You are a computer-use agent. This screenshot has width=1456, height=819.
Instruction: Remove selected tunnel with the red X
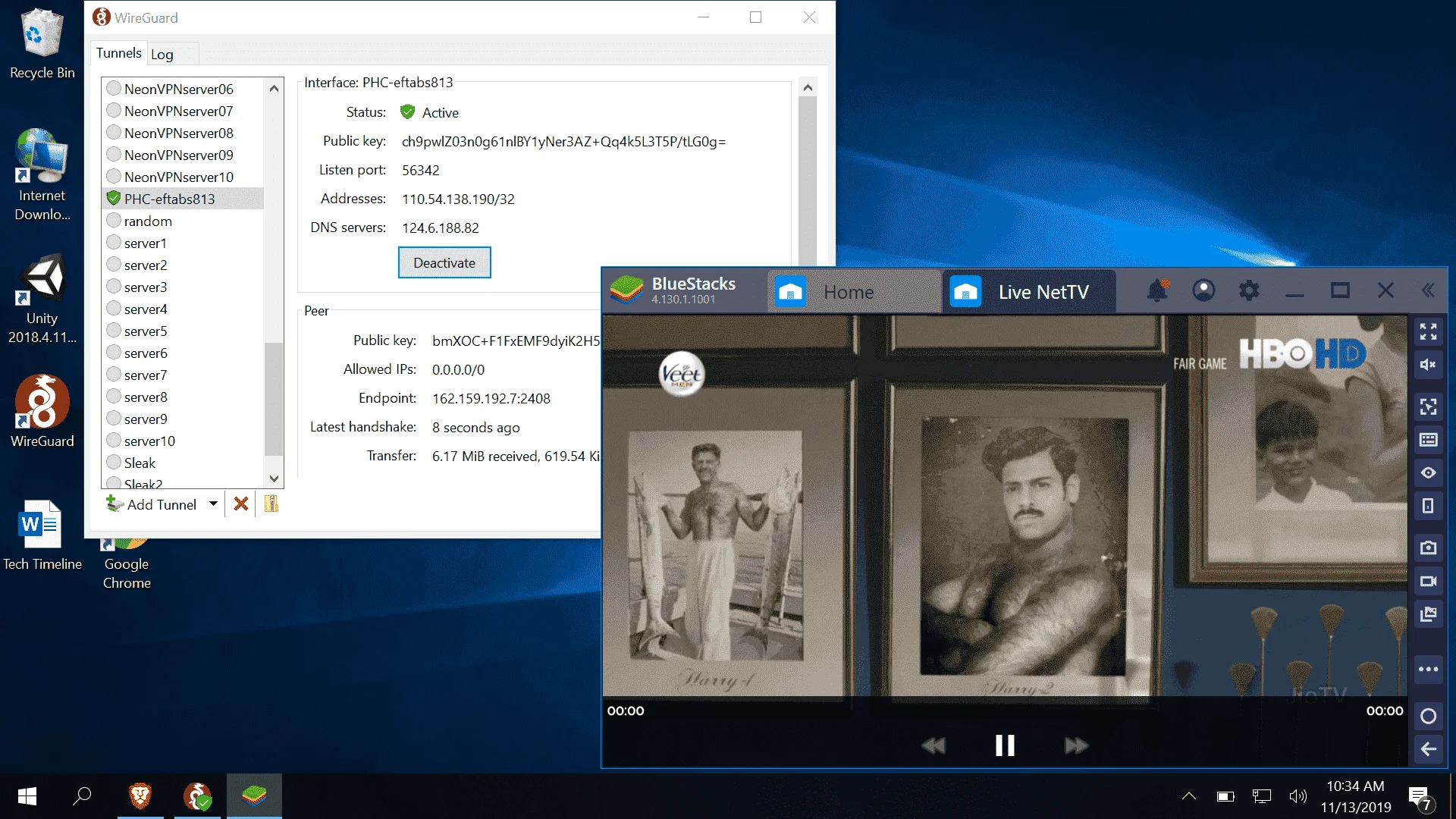pyautogui.click(x=241, y=504)
